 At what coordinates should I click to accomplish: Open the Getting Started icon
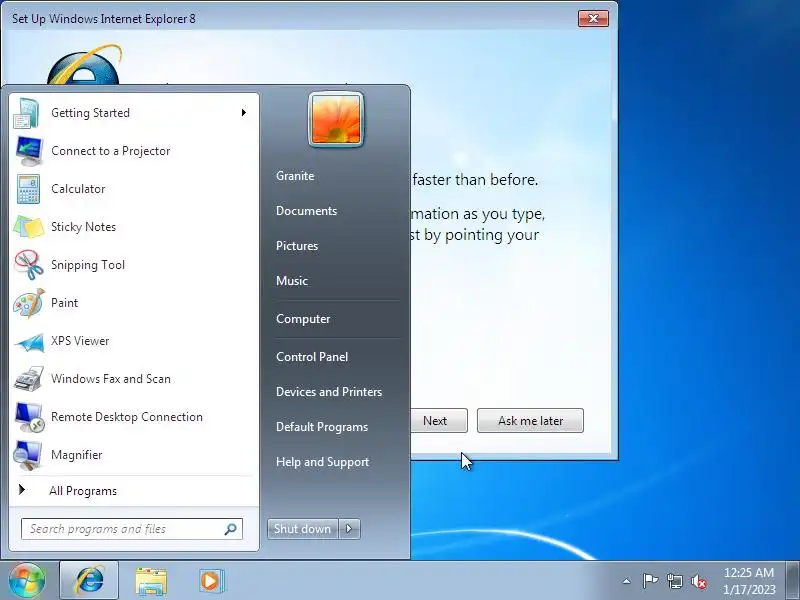pos(27,113)
